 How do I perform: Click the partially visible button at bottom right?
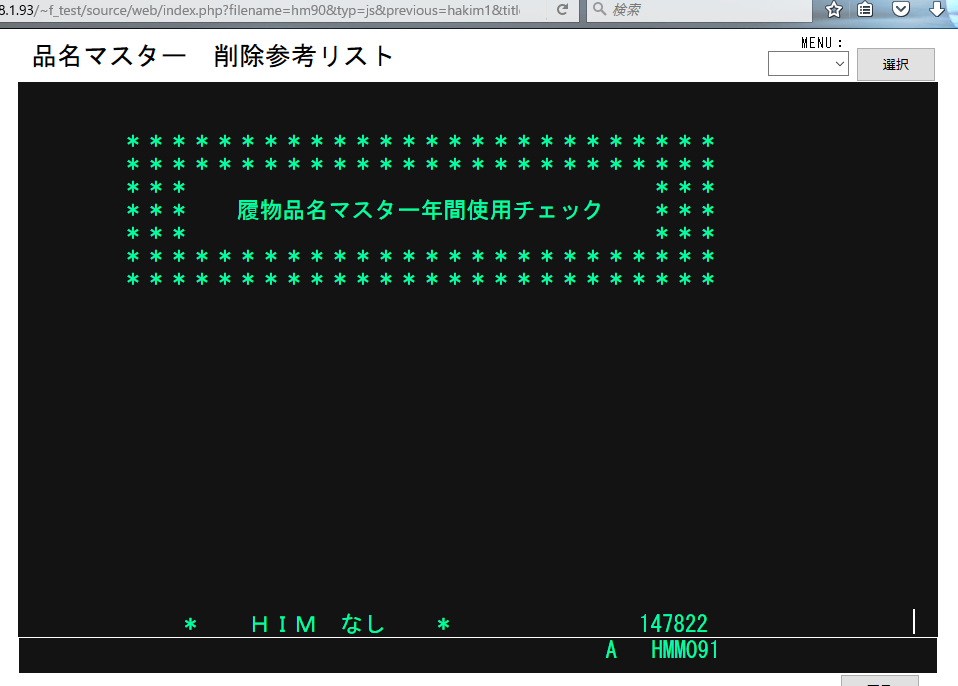point(879,681)
